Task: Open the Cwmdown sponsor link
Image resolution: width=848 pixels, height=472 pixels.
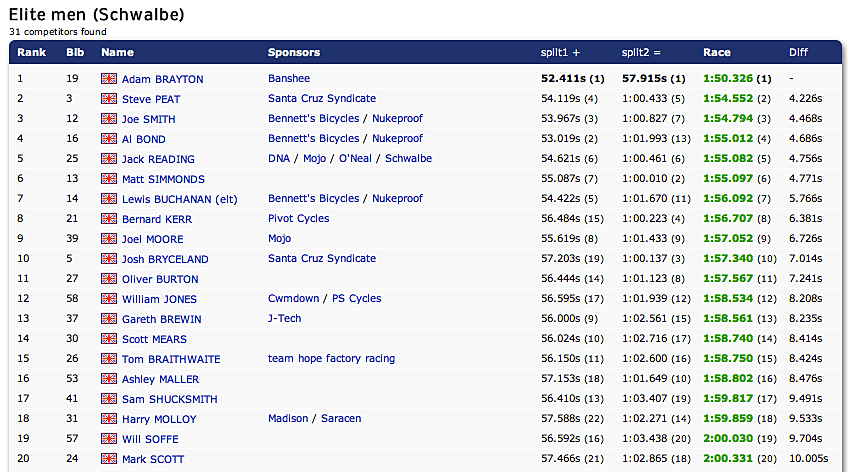Action: tap(294, 299)
